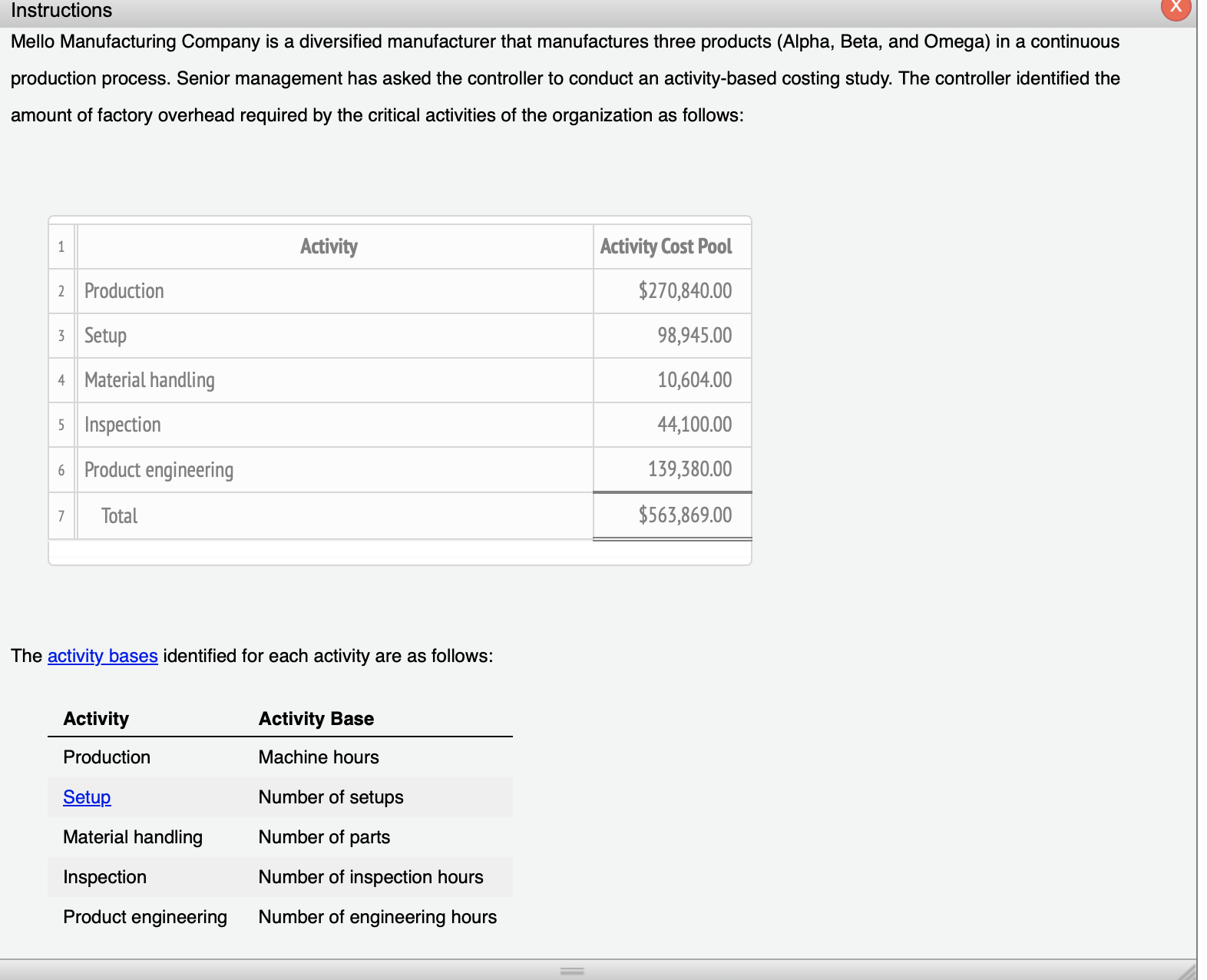Close the Instructions panel with the red X
The height and width of the screenshot is (980, 1207).
point(1176,7)
